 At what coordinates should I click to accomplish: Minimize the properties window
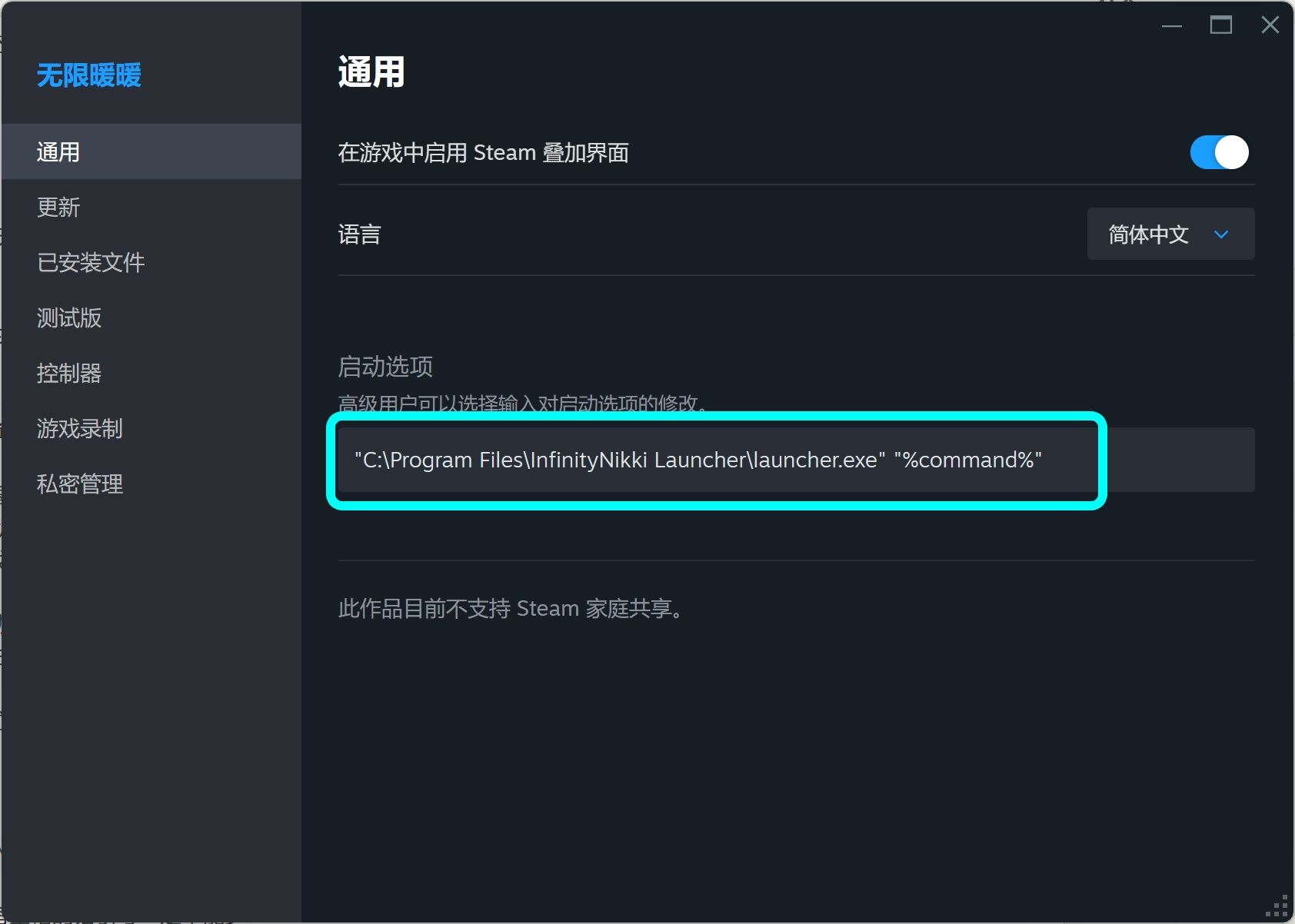(x=1172, y=25)
